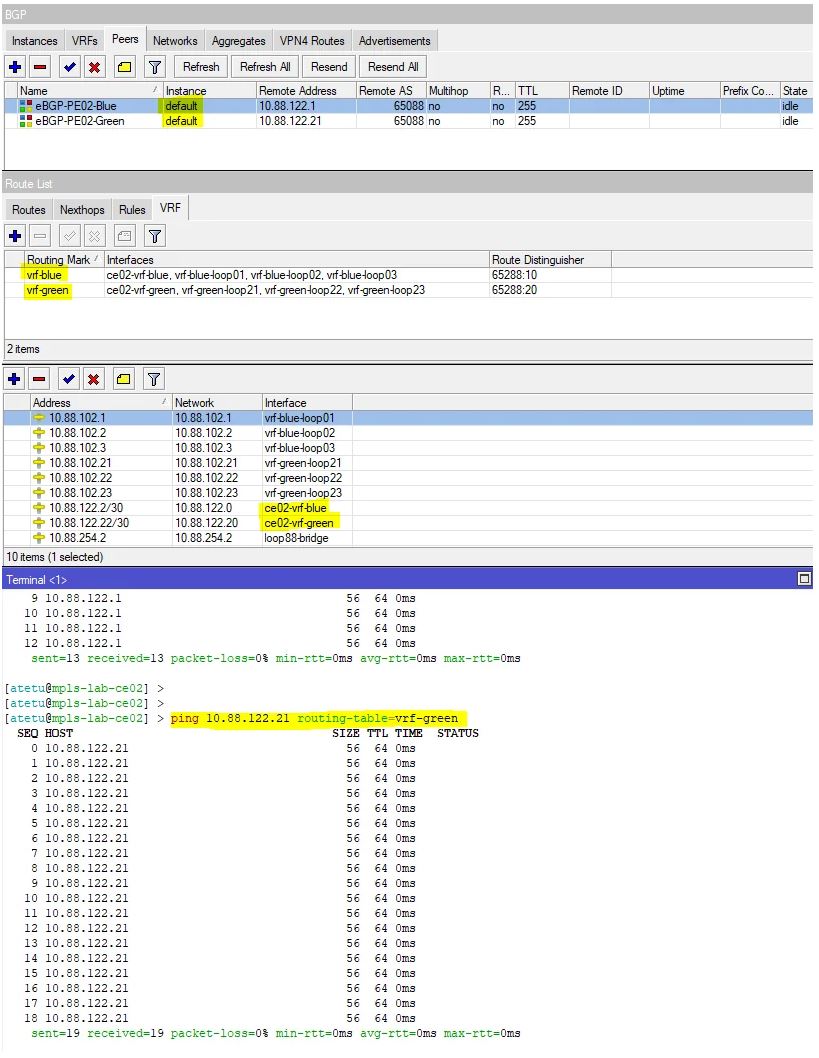
Task: Sort addresses by Interface column header
Action: coord(307,403)
